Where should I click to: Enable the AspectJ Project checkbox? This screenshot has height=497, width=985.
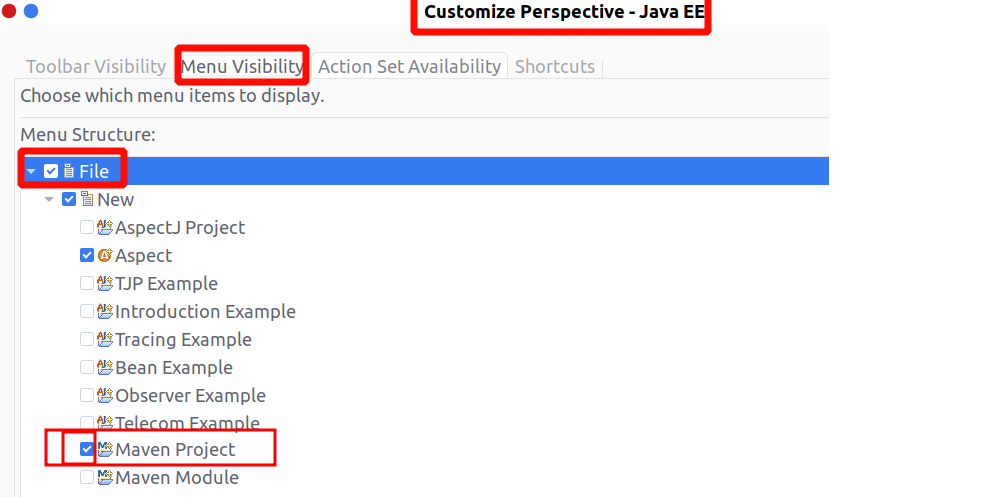click(x=87, y=228)
